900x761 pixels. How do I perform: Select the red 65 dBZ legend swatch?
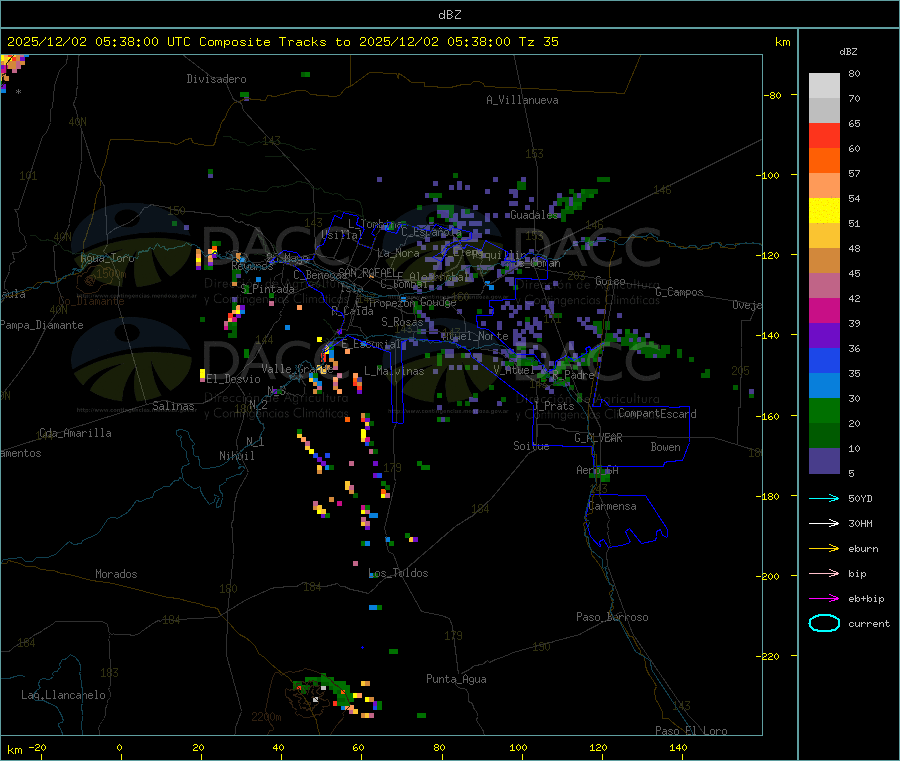pos(824,135)
